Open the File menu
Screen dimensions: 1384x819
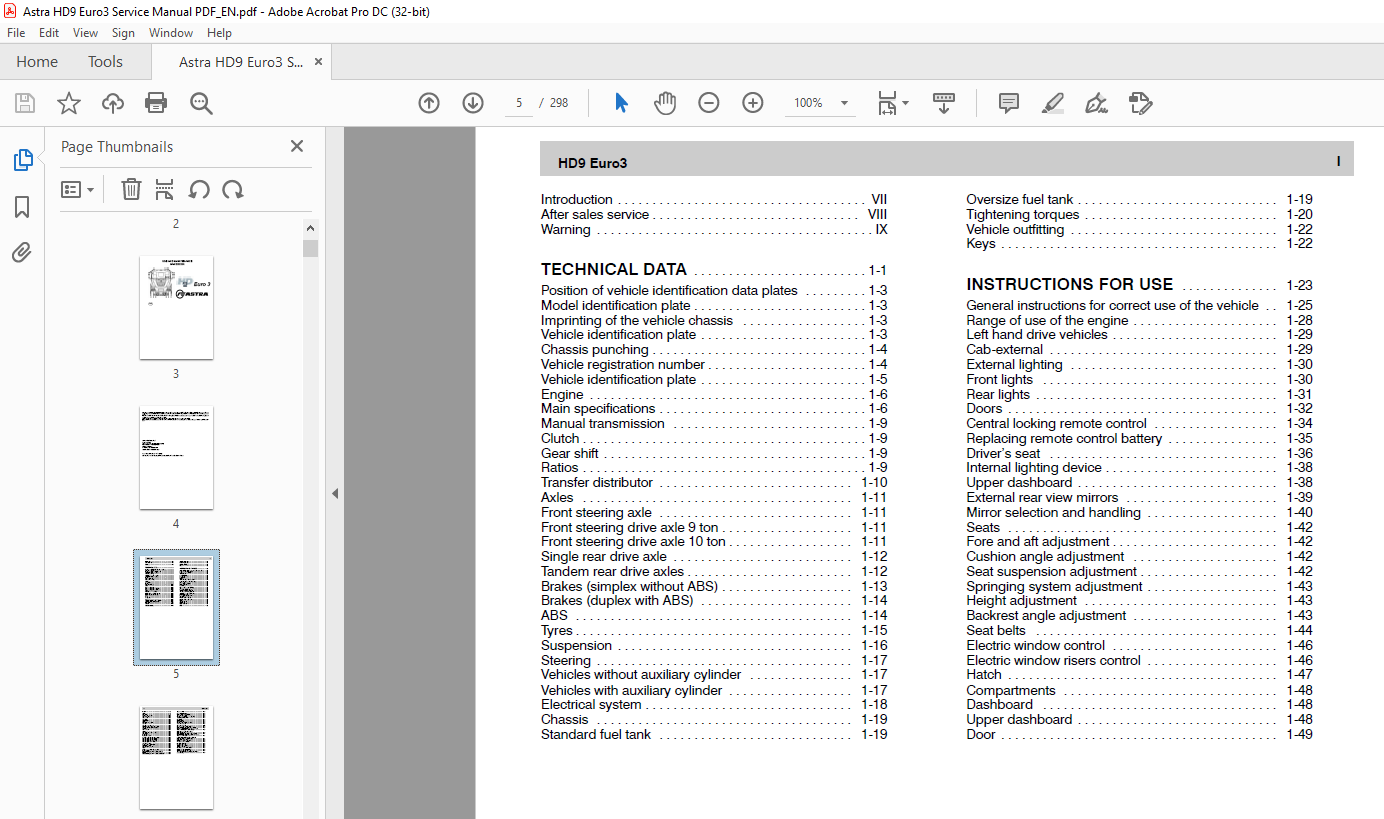(16, 33)
